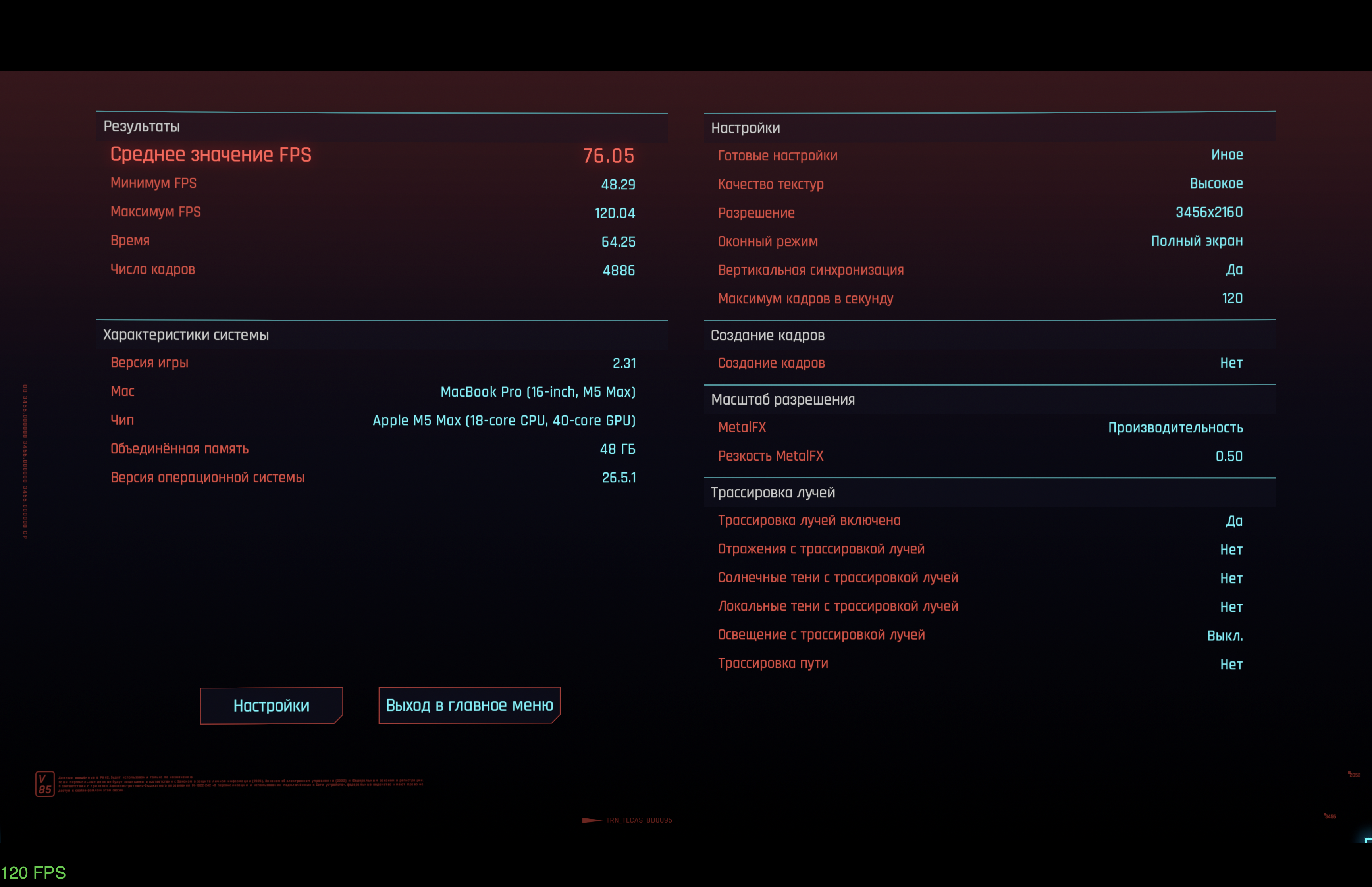1372x887 pixels.
Task: Click the Максимум FPS value 120.04
Action: [614, 213]
